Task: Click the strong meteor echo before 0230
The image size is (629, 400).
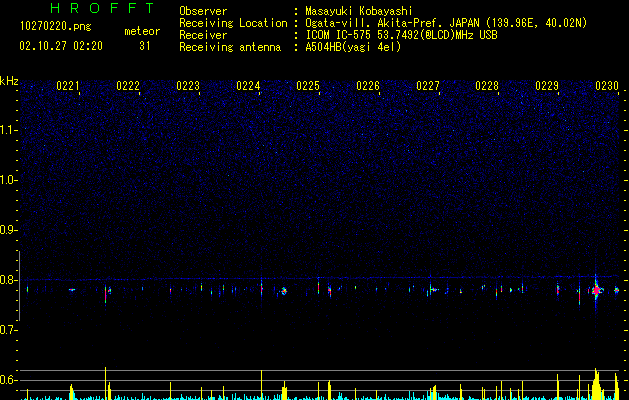Action: click(x=596, y=290)
